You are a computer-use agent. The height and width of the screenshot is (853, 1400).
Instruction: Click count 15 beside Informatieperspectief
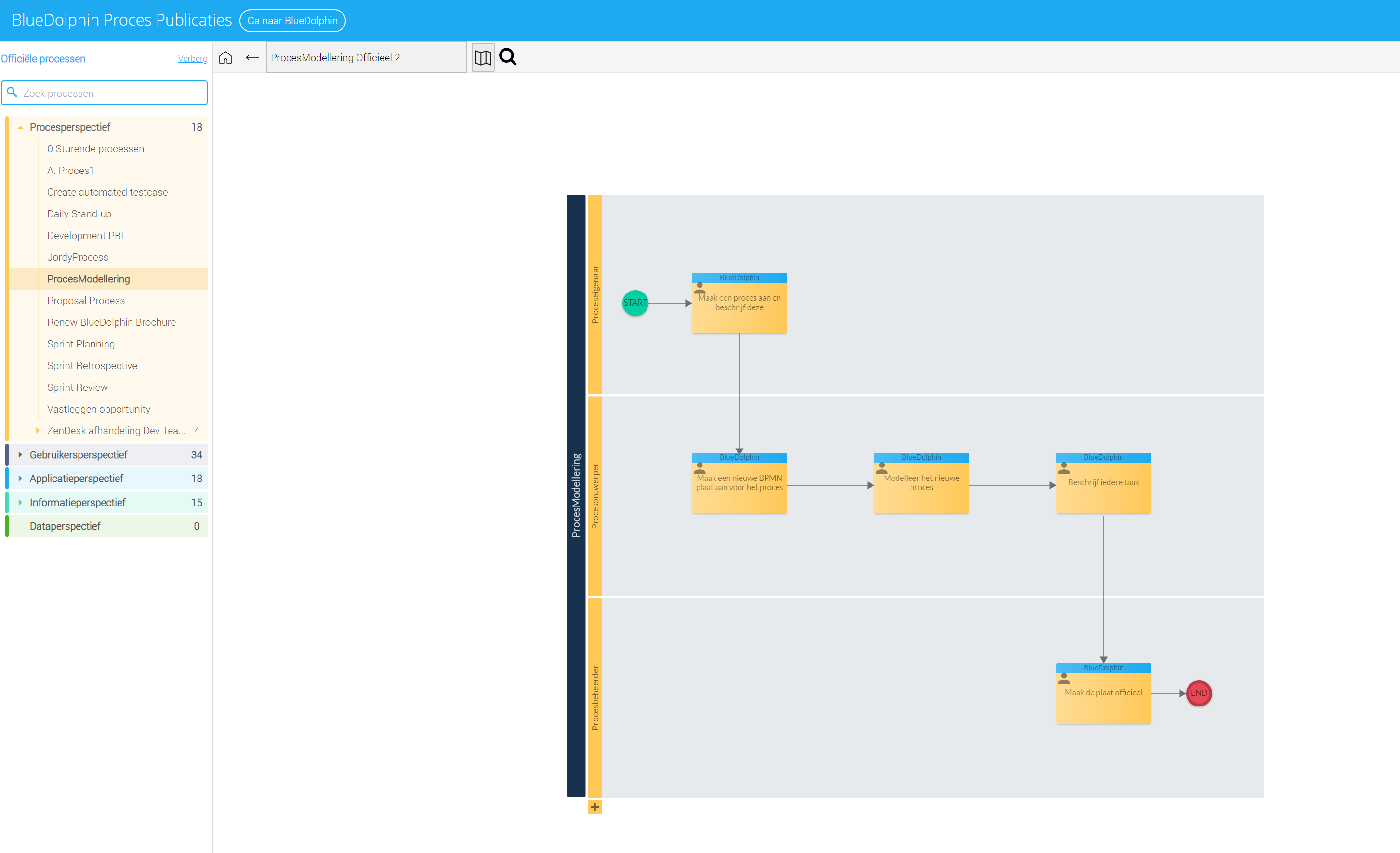(x=197, y=502)
